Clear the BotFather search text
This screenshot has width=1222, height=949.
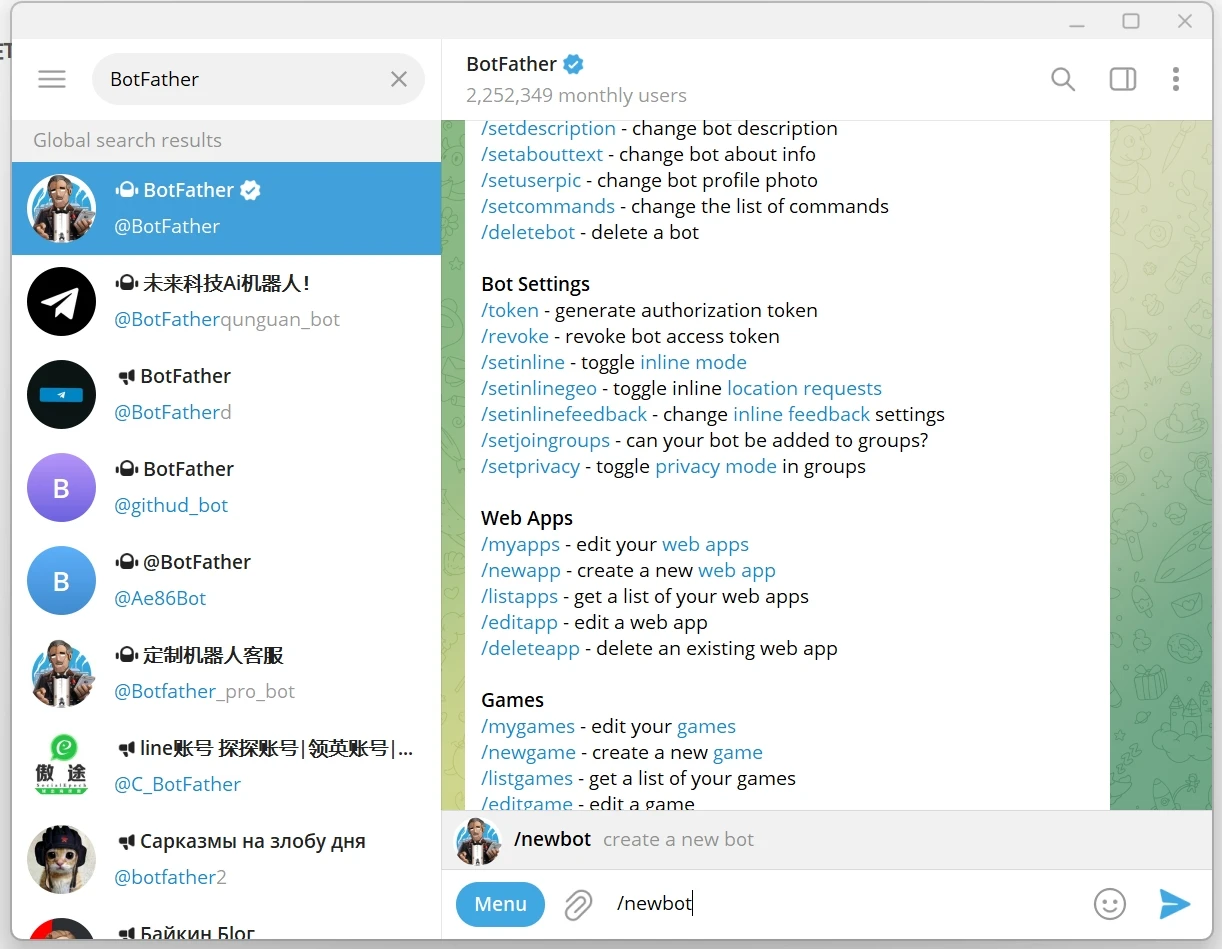[x=399, y=79]
